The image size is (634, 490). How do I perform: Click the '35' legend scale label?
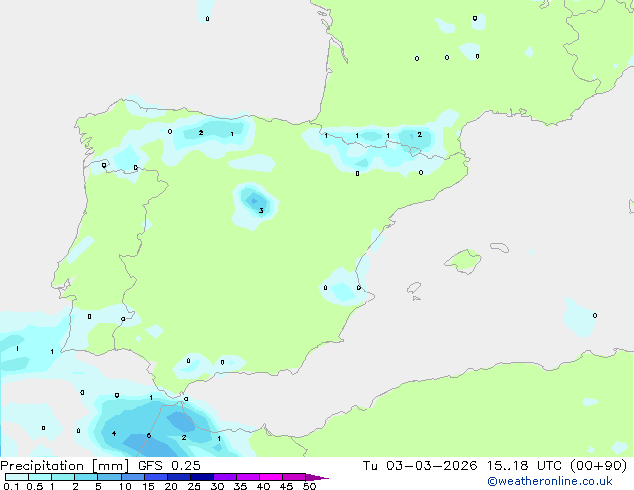click(x=240, y=486)
